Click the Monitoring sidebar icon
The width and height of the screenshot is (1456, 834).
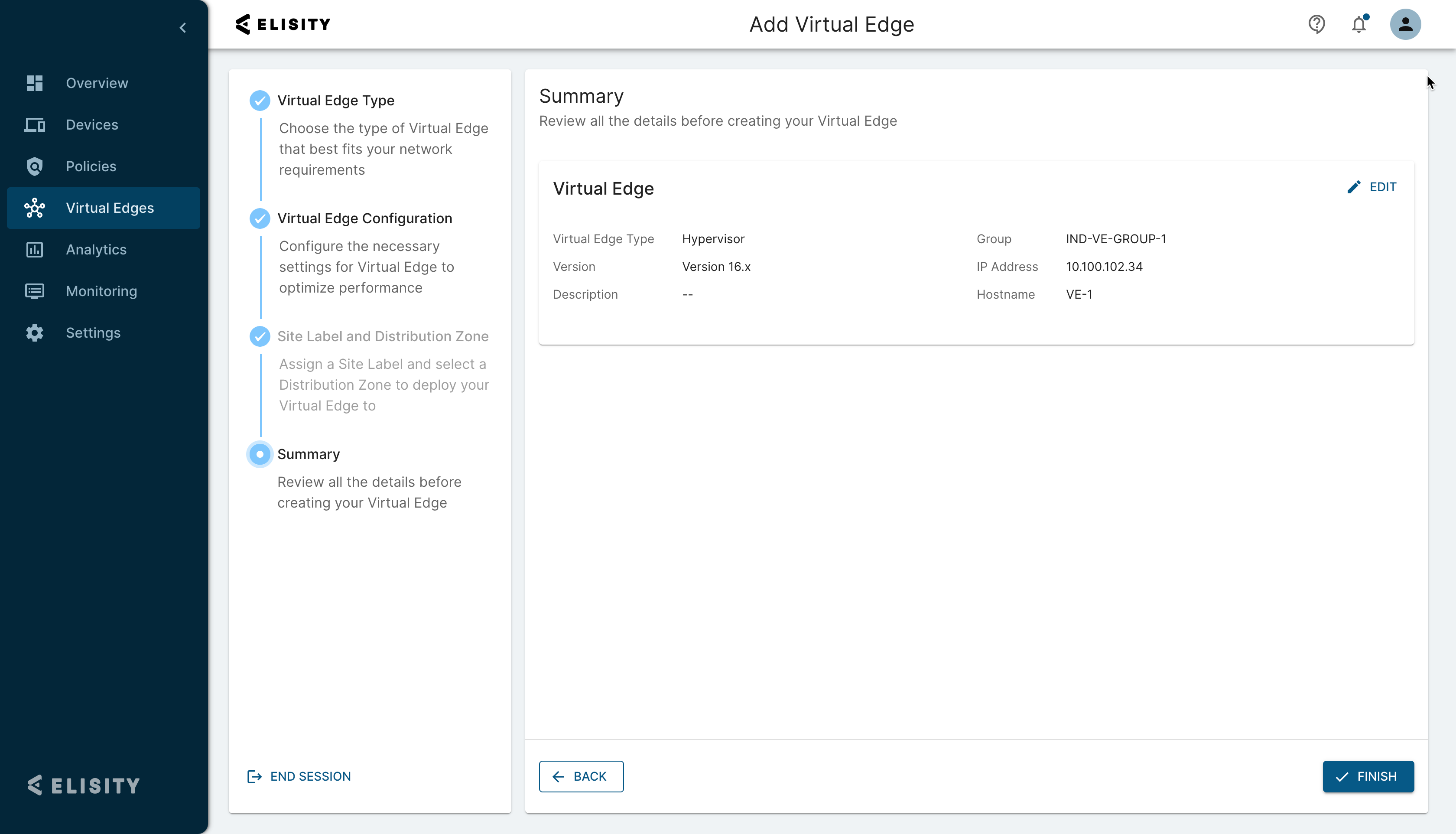click(34, 291)
